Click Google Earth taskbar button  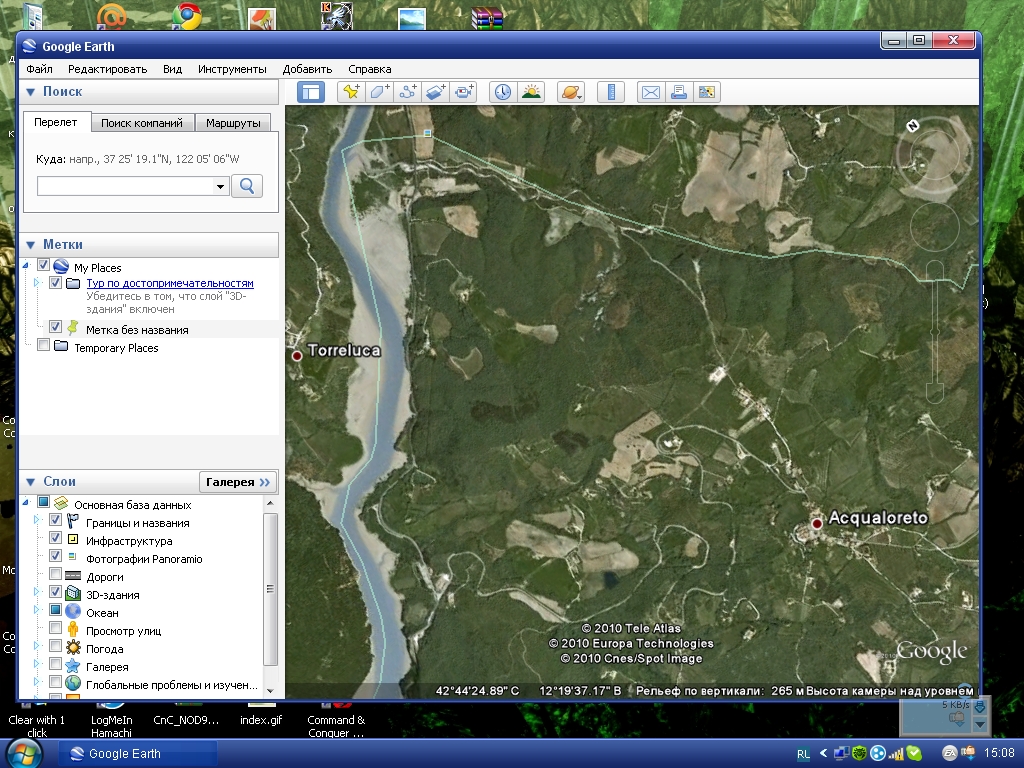point(138,754)
